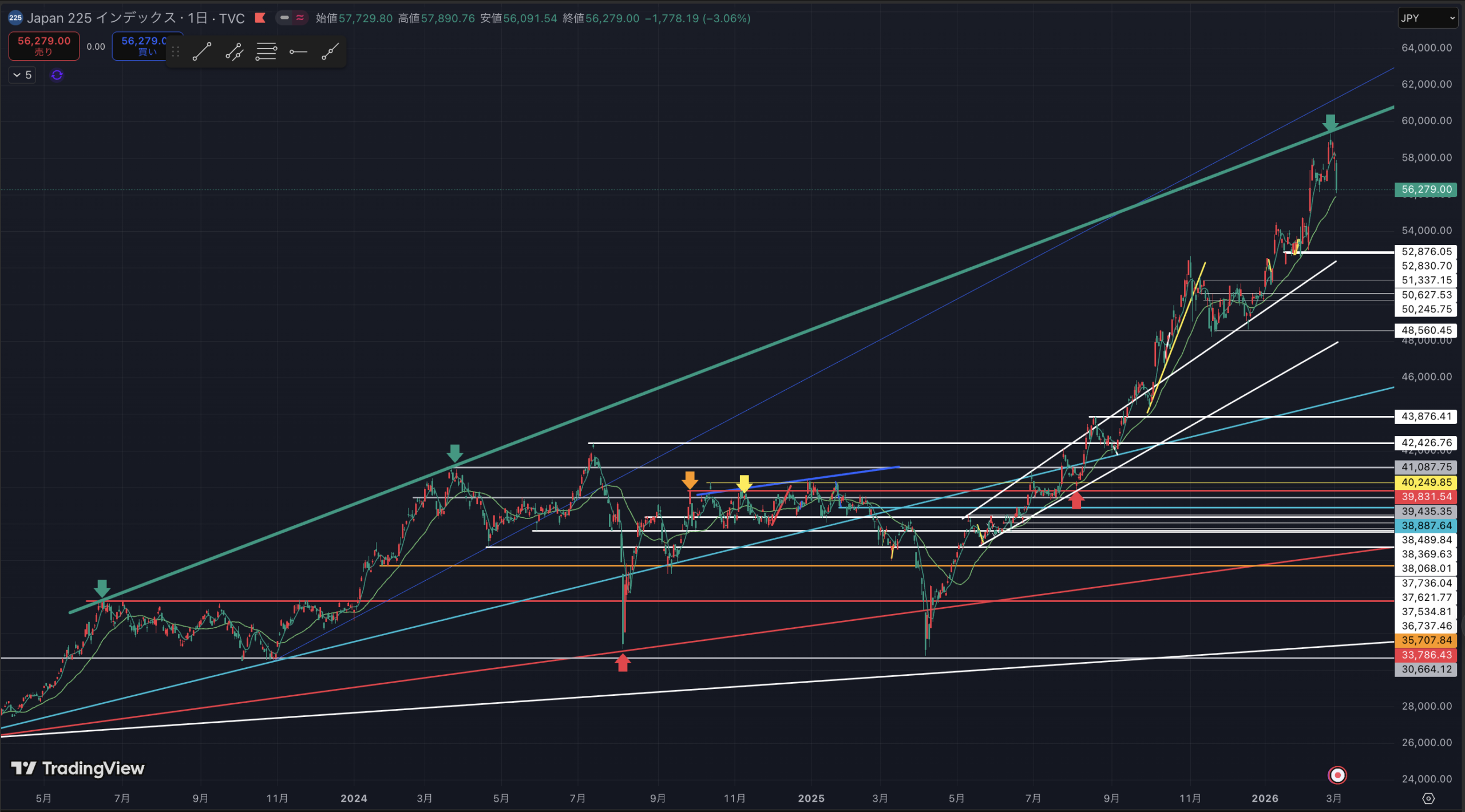Toggle the pink delayed-data indicator
1465x812 pixels.
300,18
